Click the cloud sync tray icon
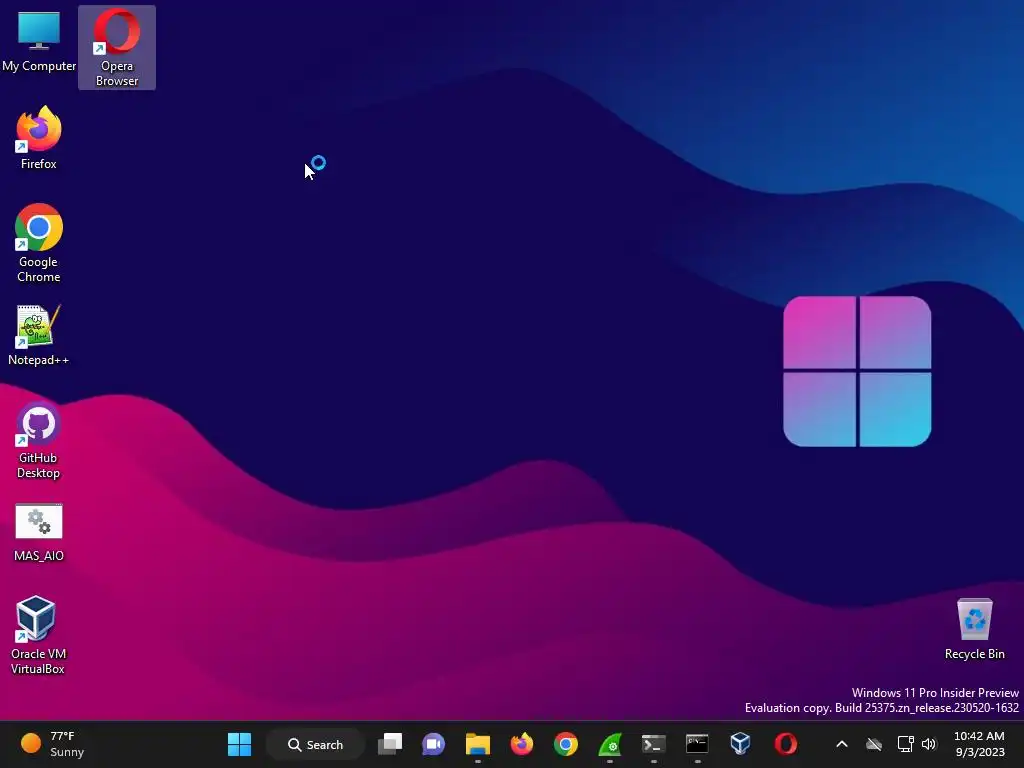Viewport: 1024px width, 768px height. 874,744
